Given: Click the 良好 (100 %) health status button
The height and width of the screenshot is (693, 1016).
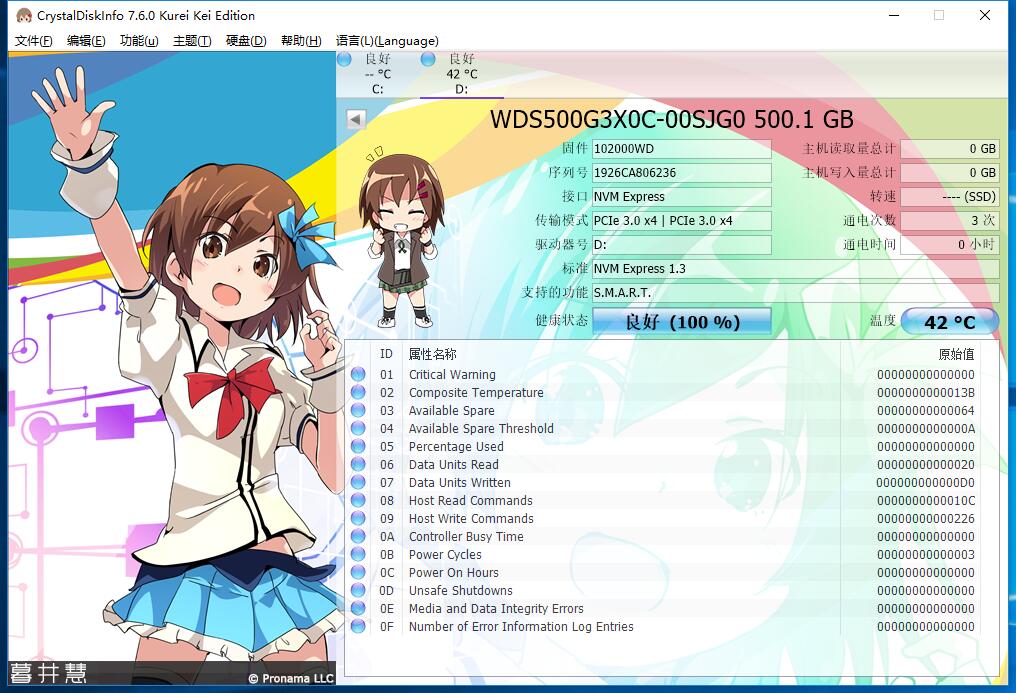Looking at the screenshot, I should pyautogui.click(x=682, y=322).
